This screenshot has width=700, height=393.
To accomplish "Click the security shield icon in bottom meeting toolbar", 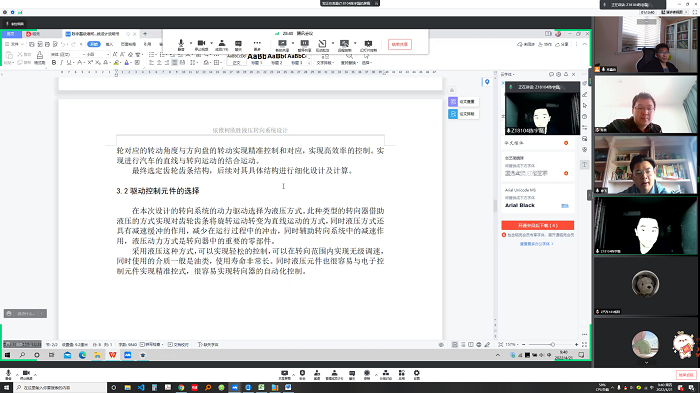I will [x=302, y=373].
